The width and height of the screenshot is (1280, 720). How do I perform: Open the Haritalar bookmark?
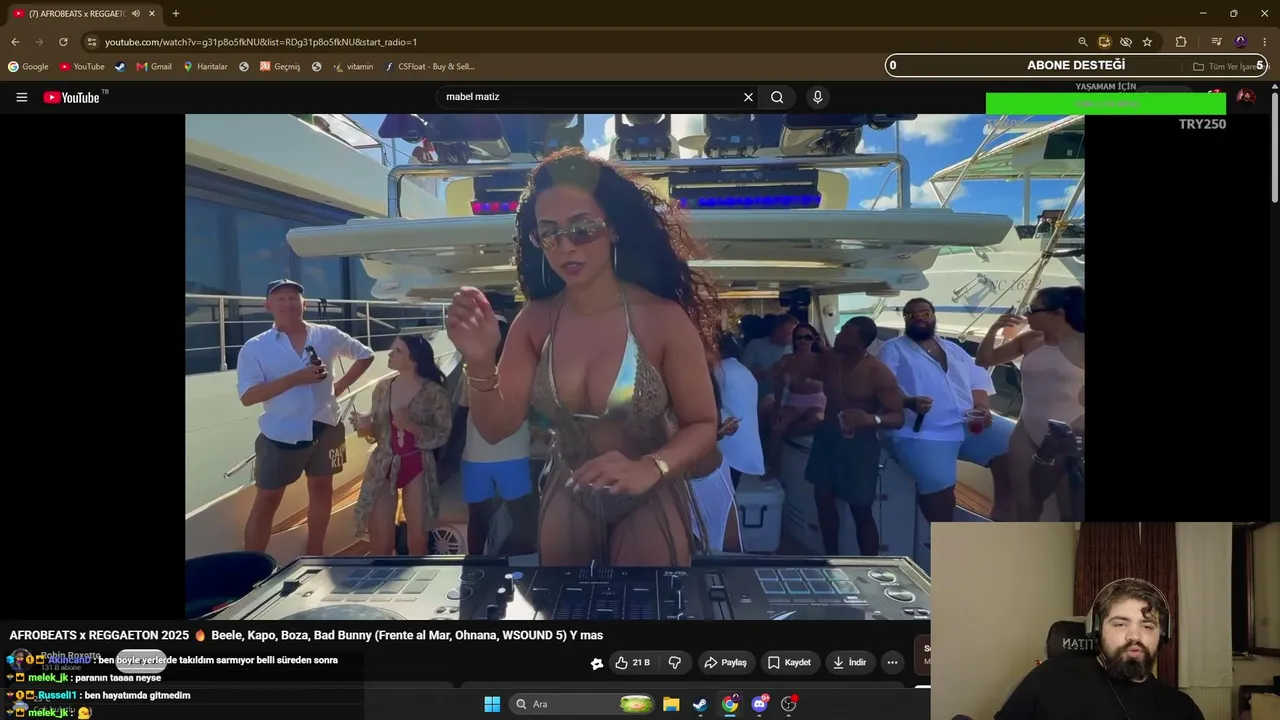pyautogui.click(x=205, y=67)
